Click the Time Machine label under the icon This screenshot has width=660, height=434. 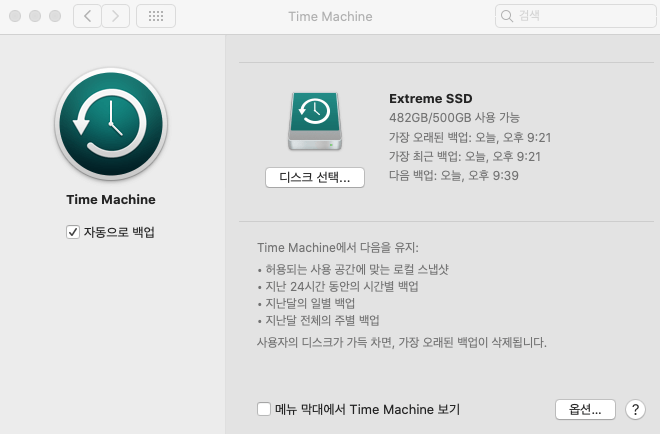tap(111, 200)
